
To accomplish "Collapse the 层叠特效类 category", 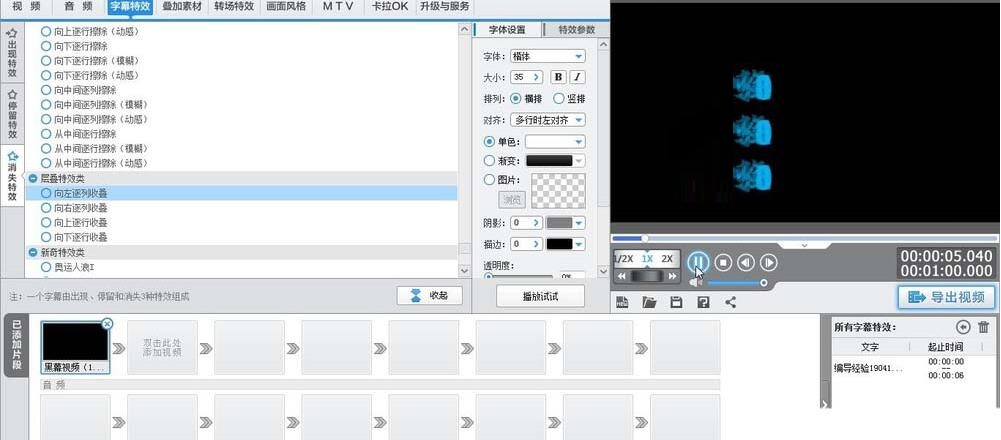I will coord(33,179).
